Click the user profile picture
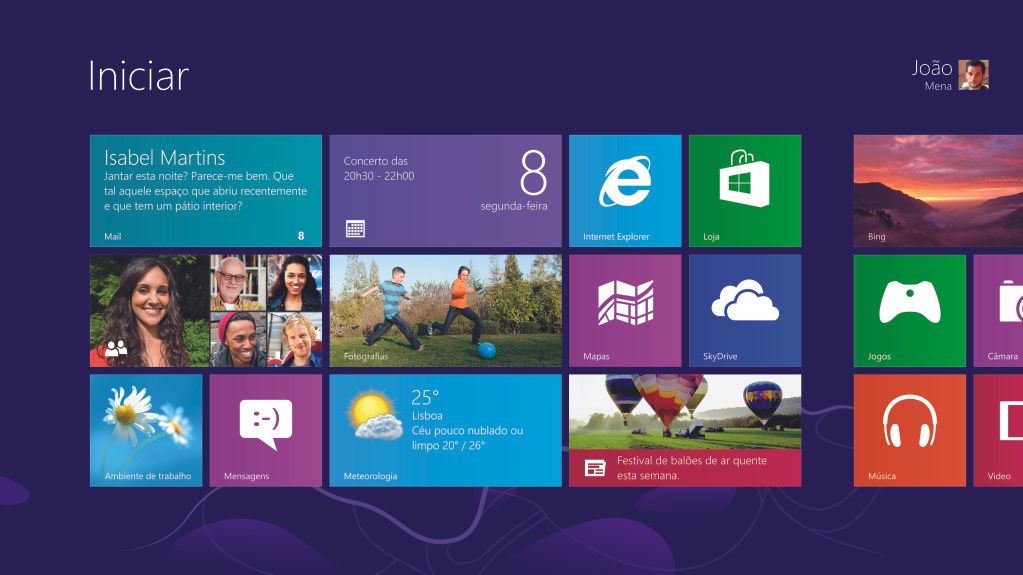1023x575 pixels. coord(973,75)
